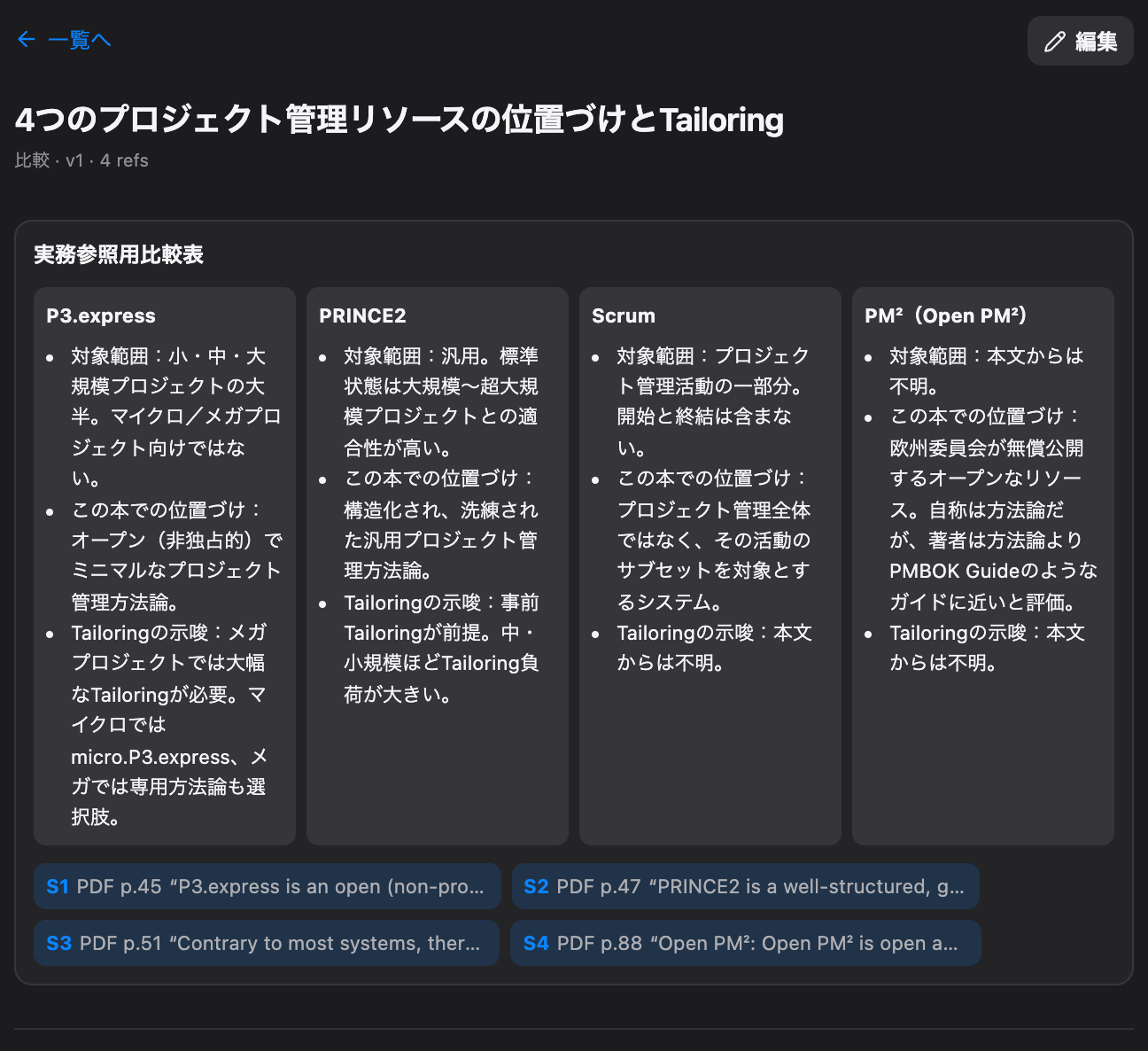Click Scrum bullet その活動のサブセットを対象とするシステム
This screenshot has height=1051, width=1148.
[713, 540]
